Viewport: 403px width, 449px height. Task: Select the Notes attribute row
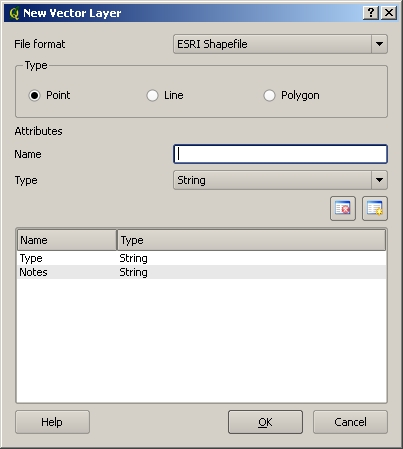coord(201,272)
